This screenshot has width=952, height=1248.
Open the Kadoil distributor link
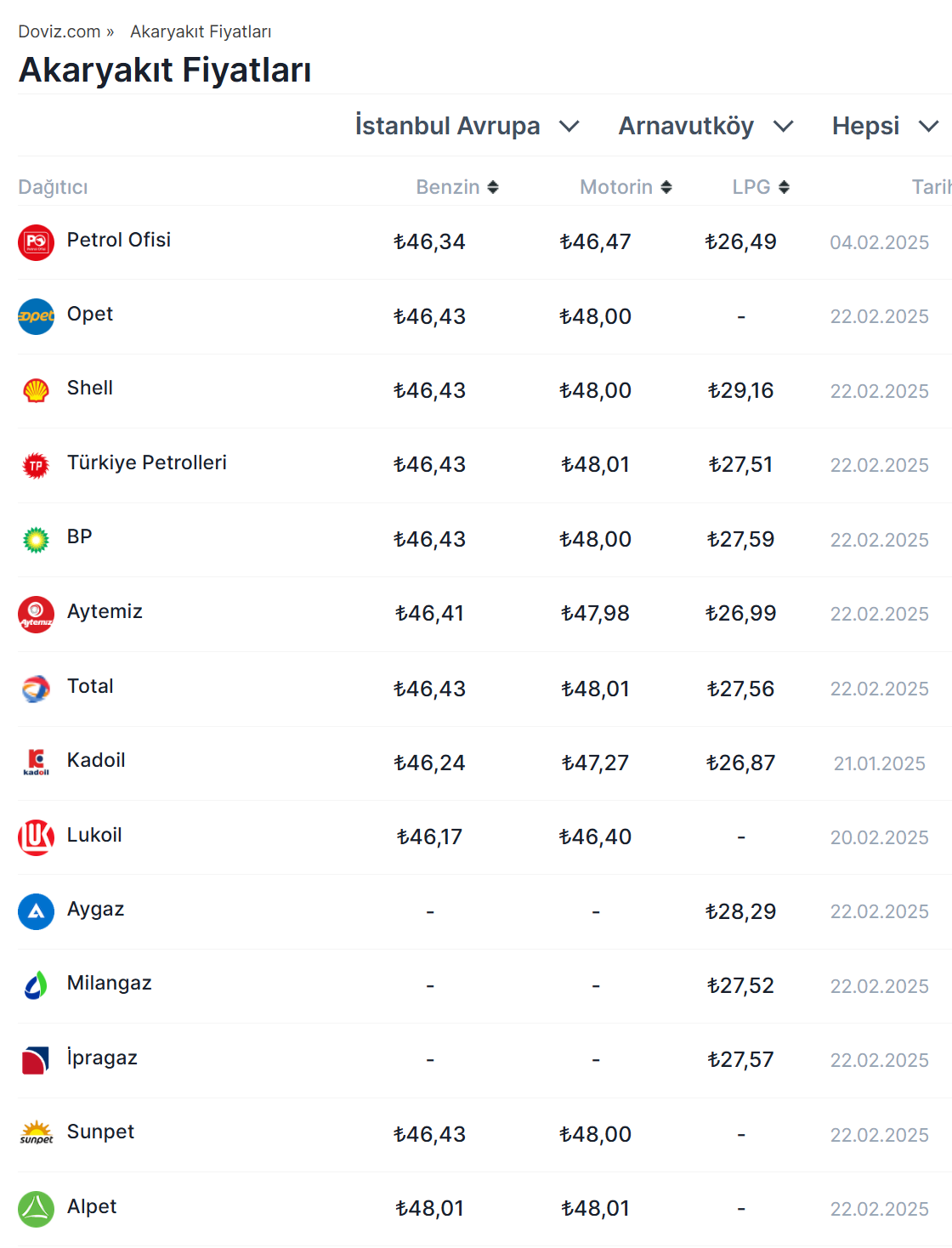[96, 760]
